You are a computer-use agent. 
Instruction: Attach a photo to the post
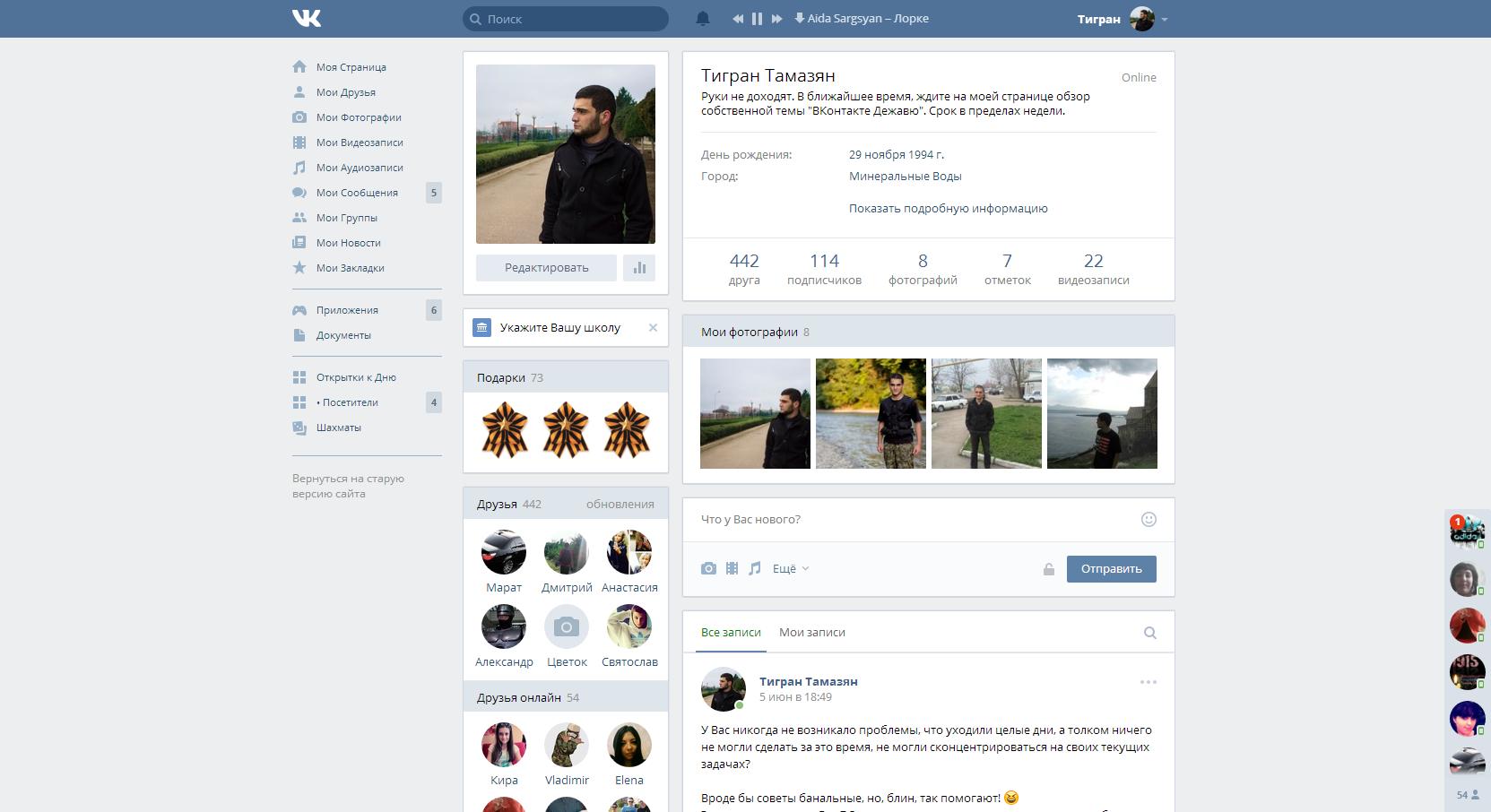tap(708, 568)
